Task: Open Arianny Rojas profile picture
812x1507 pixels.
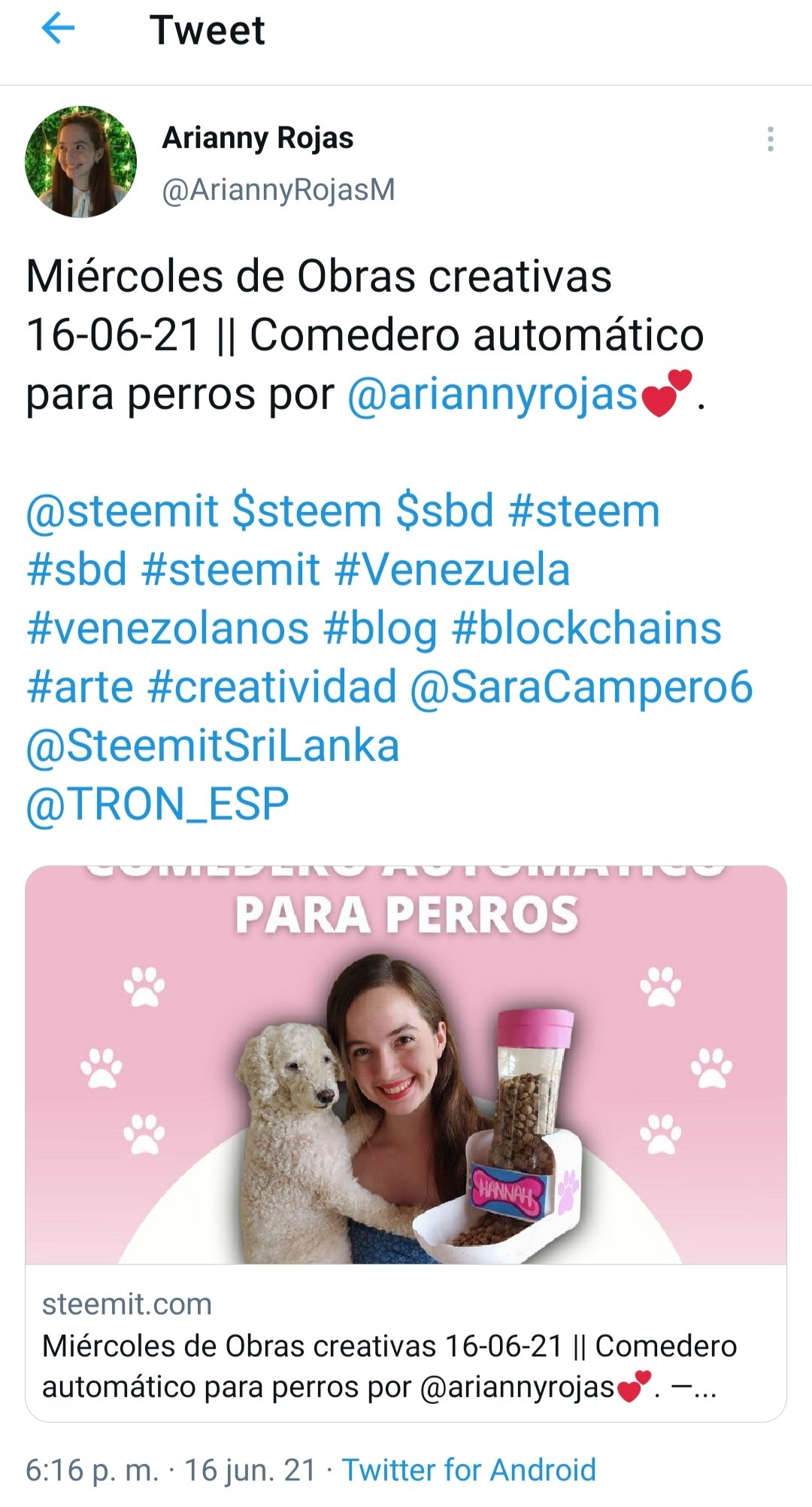Action: (x=80, y=162)
